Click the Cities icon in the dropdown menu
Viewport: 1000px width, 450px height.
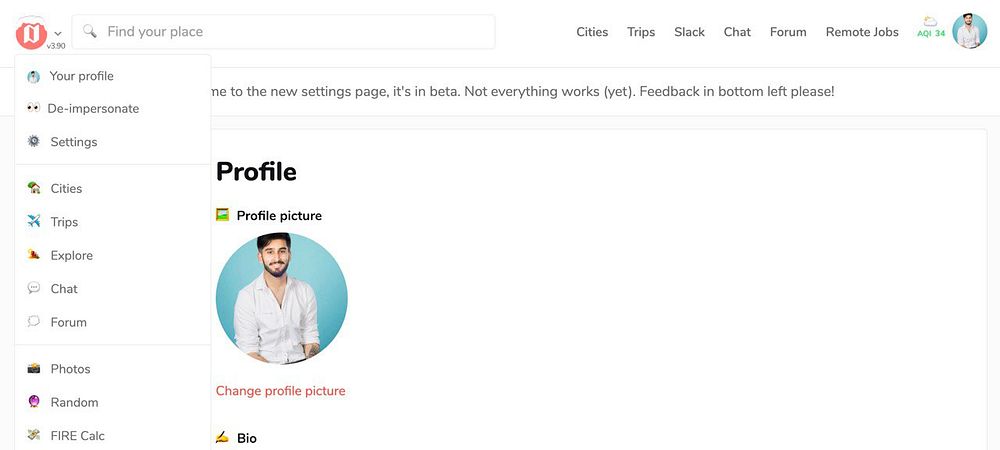click(x=34, y=189)
